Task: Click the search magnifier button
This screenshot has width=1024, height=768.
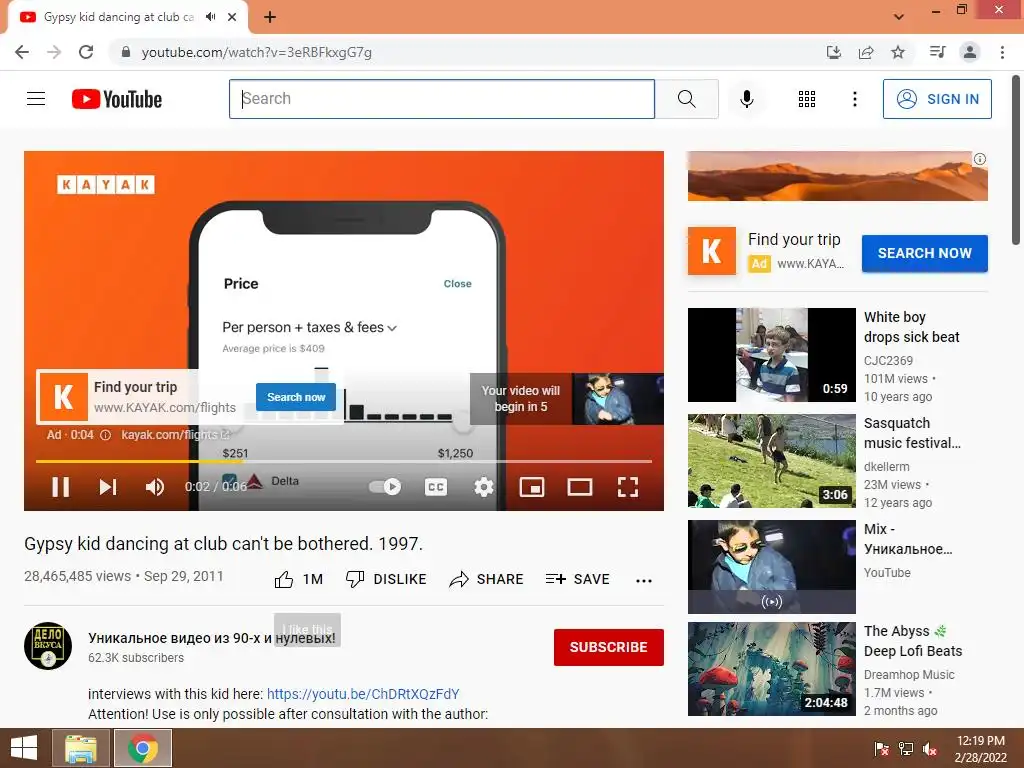Action: pos(686,99)
